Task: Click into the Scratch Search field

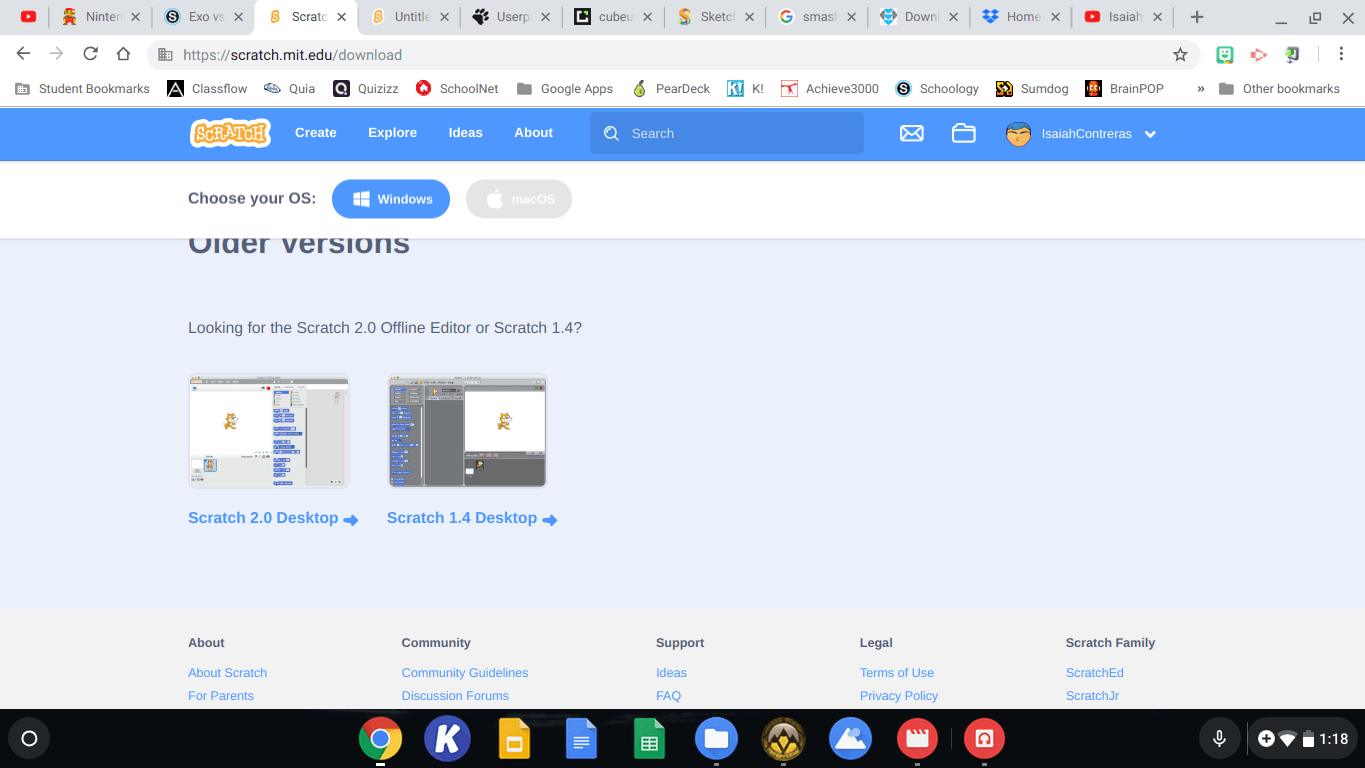Action: click(726, 133)
